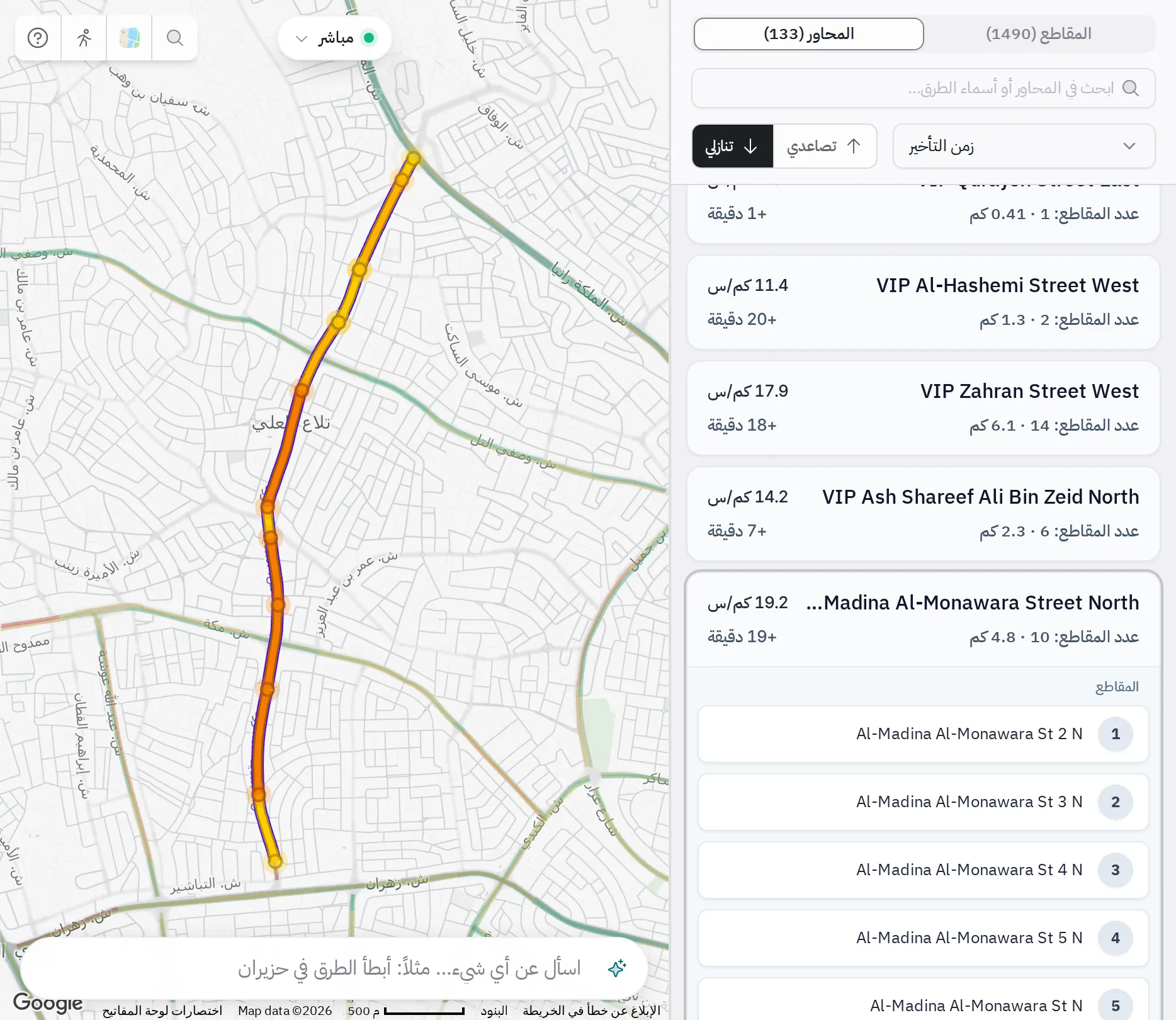Click the البنود terms link

click(x=494, y=1011)
